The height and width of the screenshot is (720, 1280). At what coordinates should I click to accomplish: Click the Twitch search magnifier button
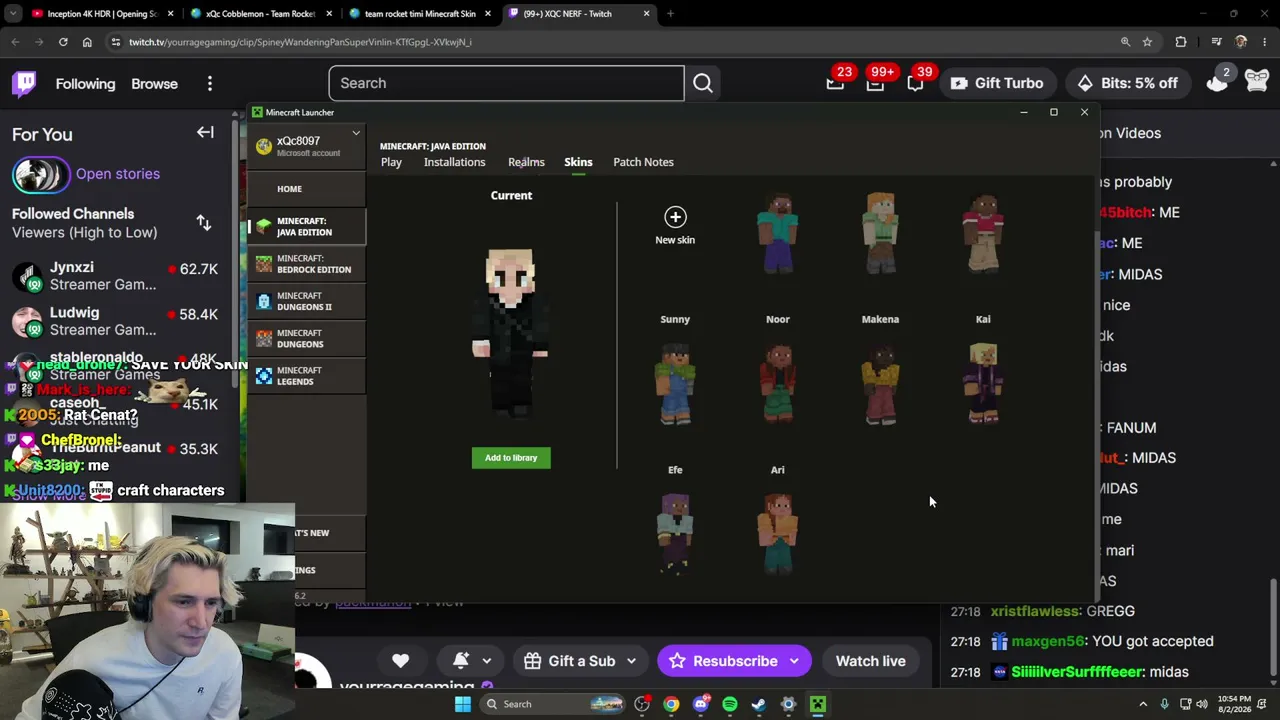click(703, 83)
